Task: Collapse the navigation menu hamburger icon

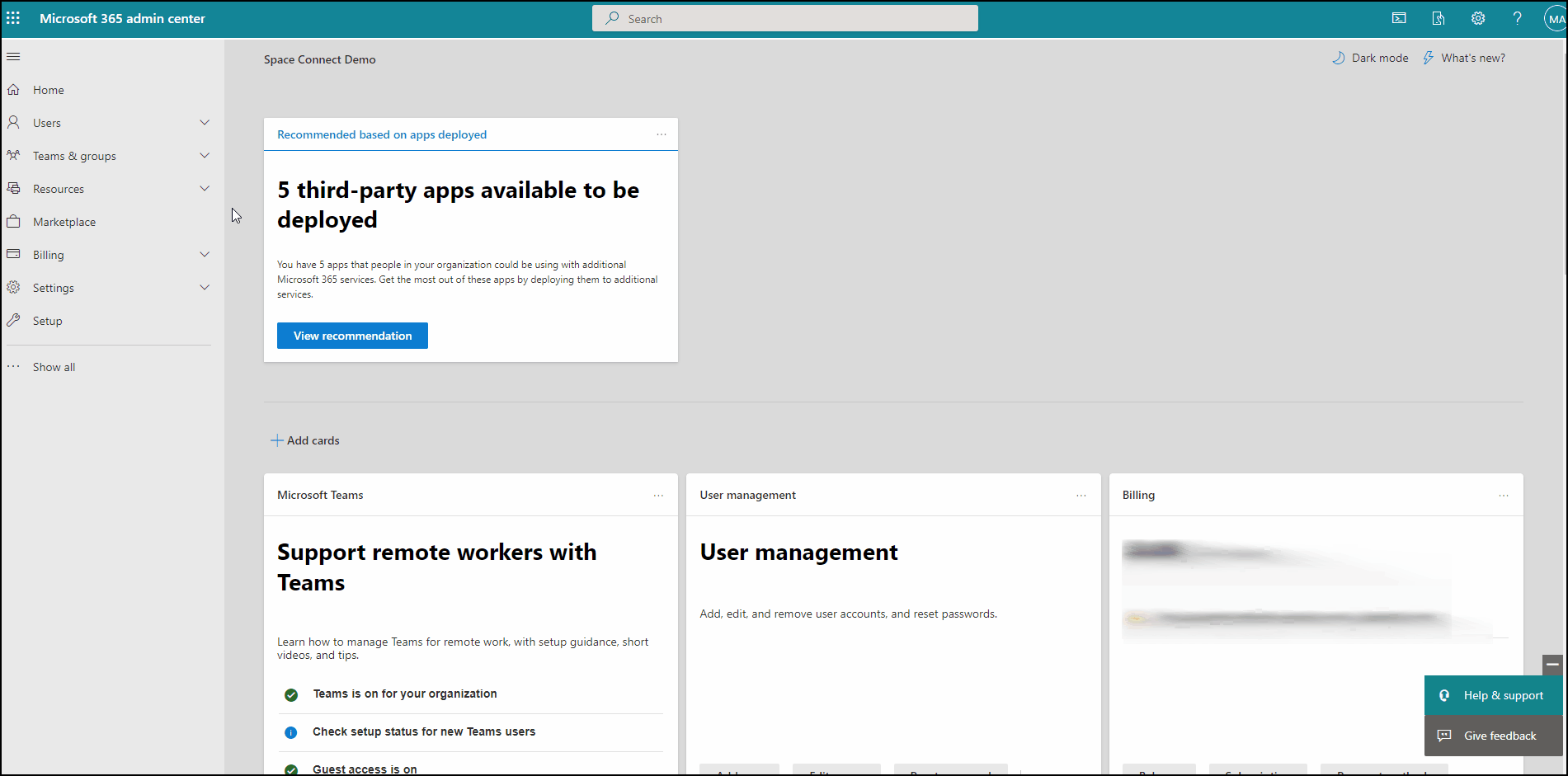Action: tap(13, 57)
